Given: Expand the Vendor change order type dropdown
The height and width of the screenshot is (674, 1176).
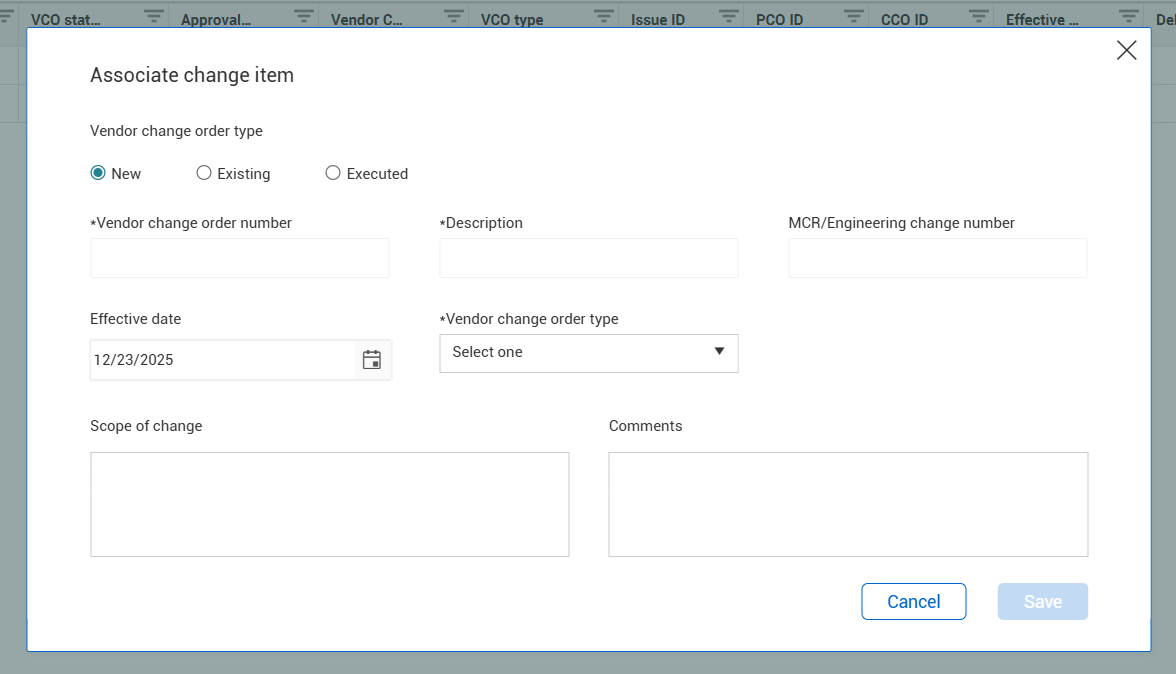Looking at the screenshot, I should [589, 353].
